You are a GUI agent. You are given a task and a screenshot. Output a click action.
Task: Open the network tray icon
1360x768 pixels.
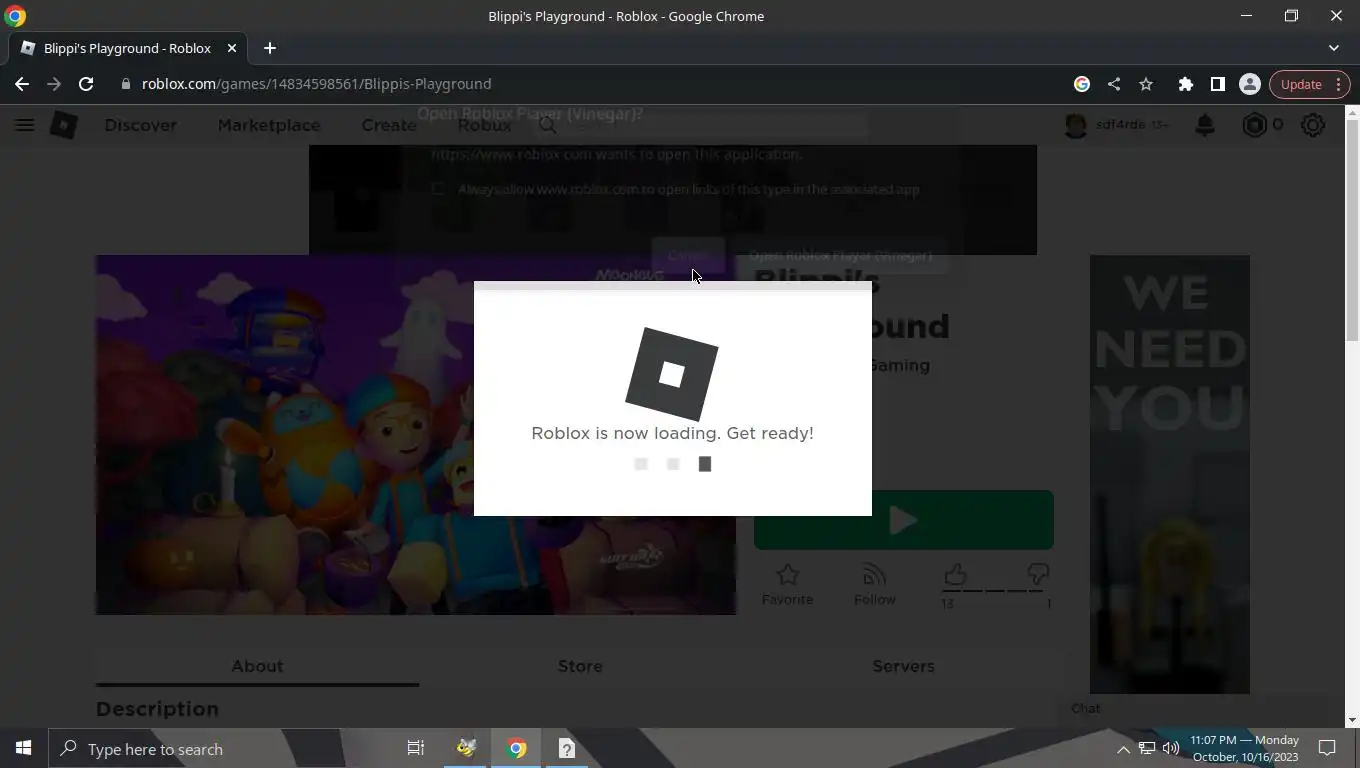(1147, 749)
